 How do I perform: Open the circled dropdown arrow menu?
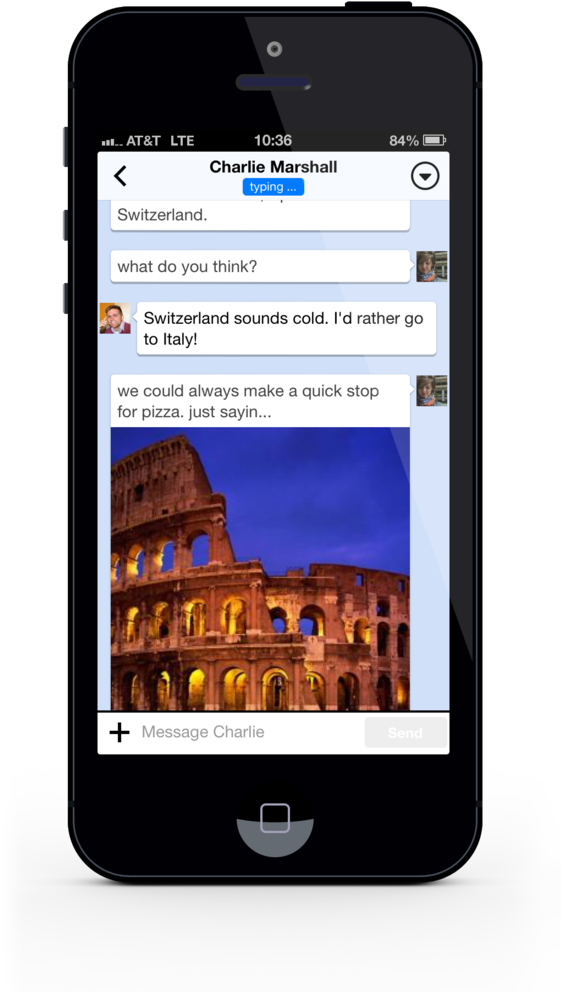pos(425,176)
